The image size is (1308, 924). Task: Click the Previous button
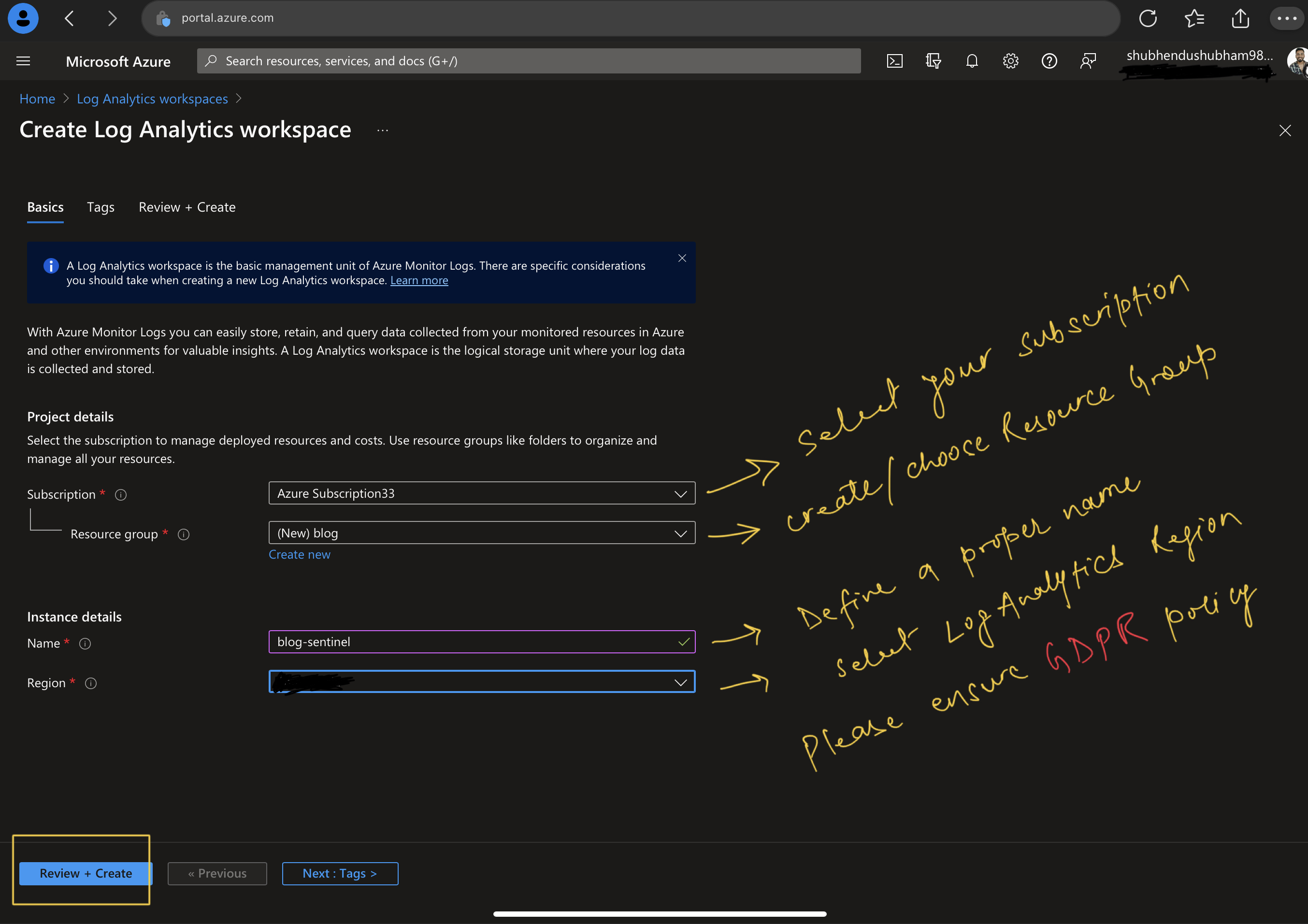coord(217,873)
